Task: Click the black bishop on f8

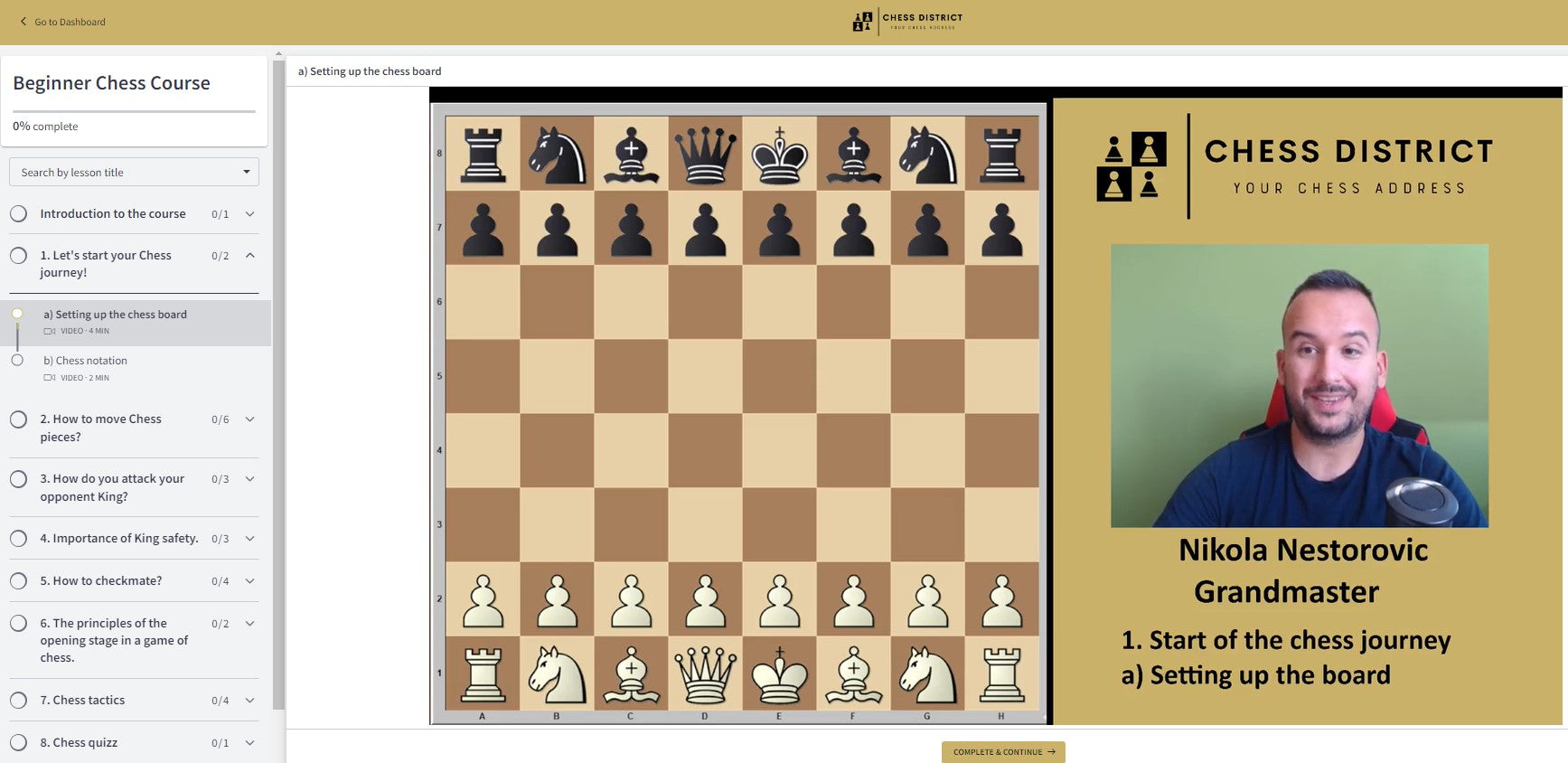Action: click(x=853, y=155)
